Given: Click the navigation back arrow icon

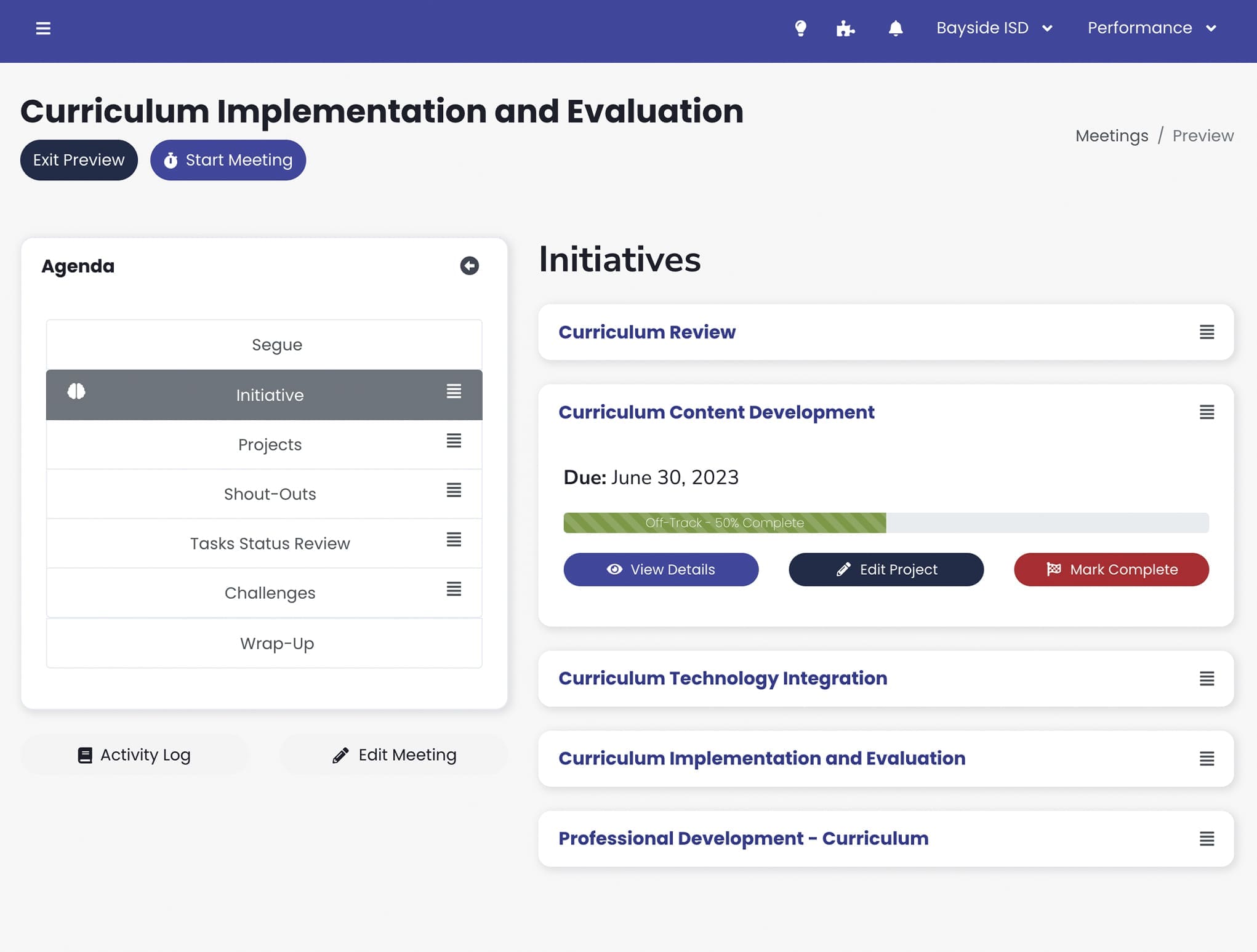Looking at the screenshot, I should [468, 265].
